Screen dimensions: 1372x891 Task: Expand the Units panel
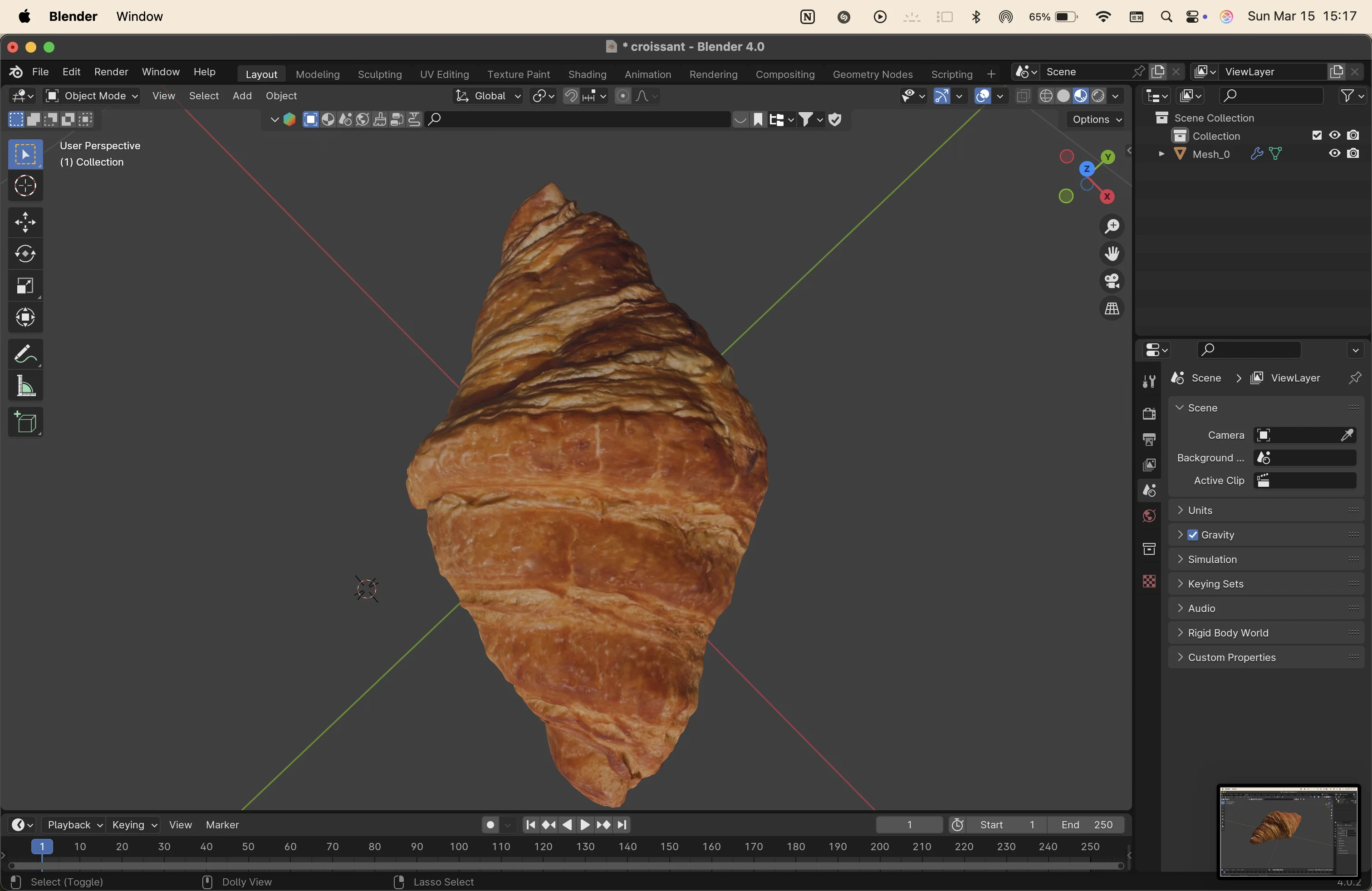(1200, 510)
